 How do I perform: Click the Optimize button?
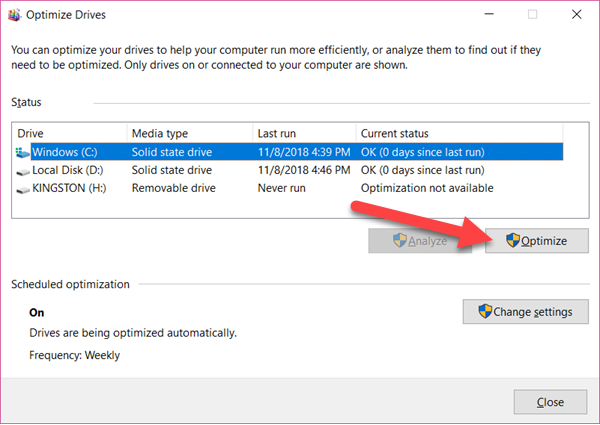tap(536, 241)
